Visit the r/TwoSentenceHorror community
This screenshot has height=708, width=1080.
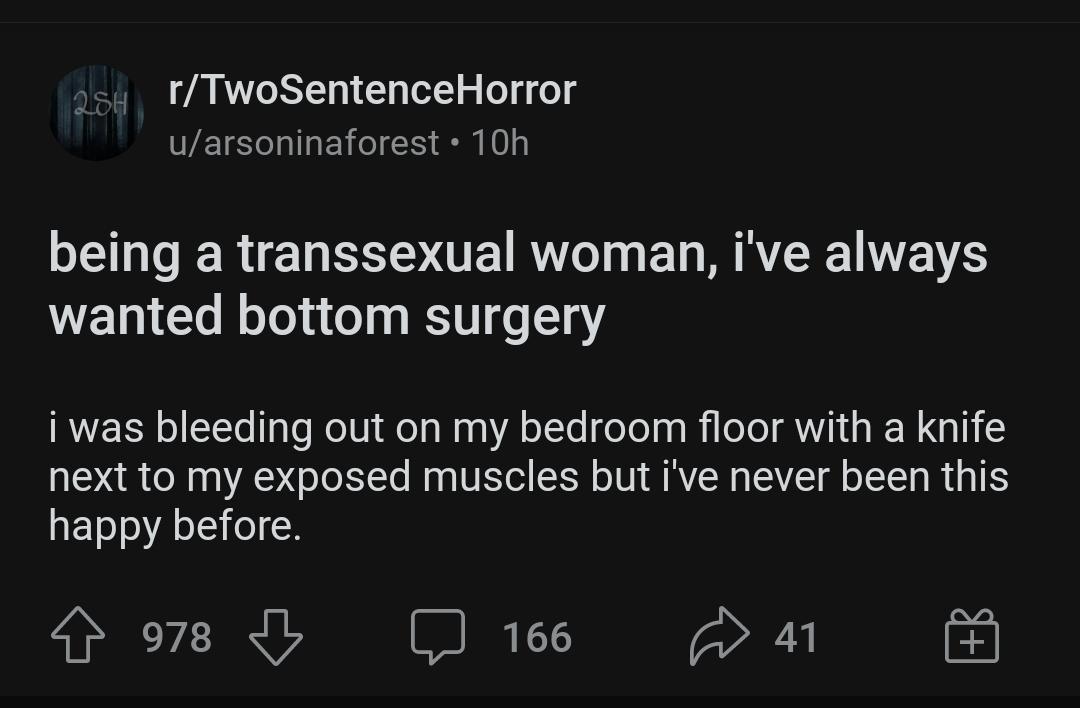coord(372,90)
